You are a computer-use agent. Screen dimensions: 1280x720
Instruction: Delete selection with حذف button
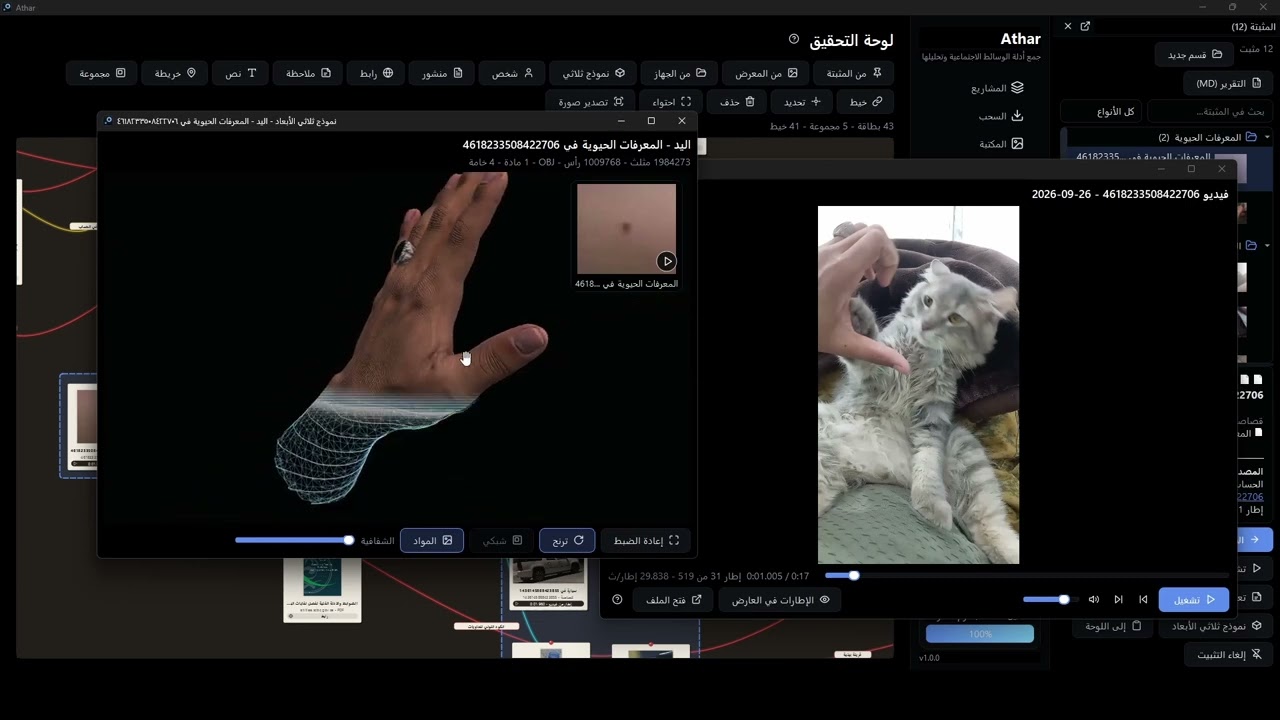pyautogui.click(x=737, y=102)
